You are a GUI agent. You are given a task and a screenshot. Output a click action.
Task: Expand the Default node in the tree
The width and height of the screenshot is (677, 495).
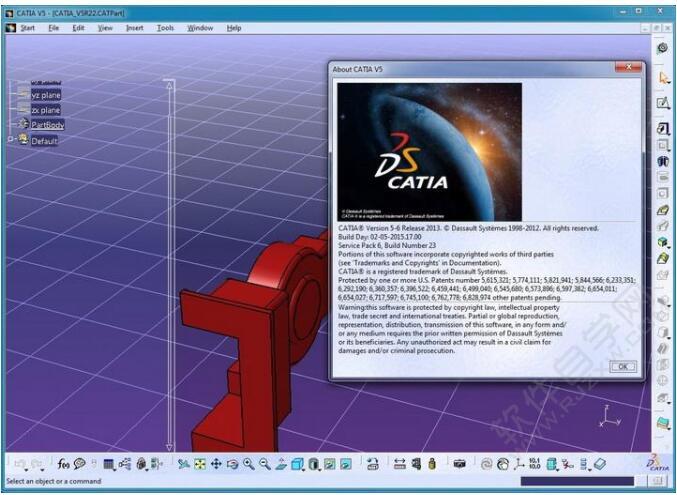point(9,140)
